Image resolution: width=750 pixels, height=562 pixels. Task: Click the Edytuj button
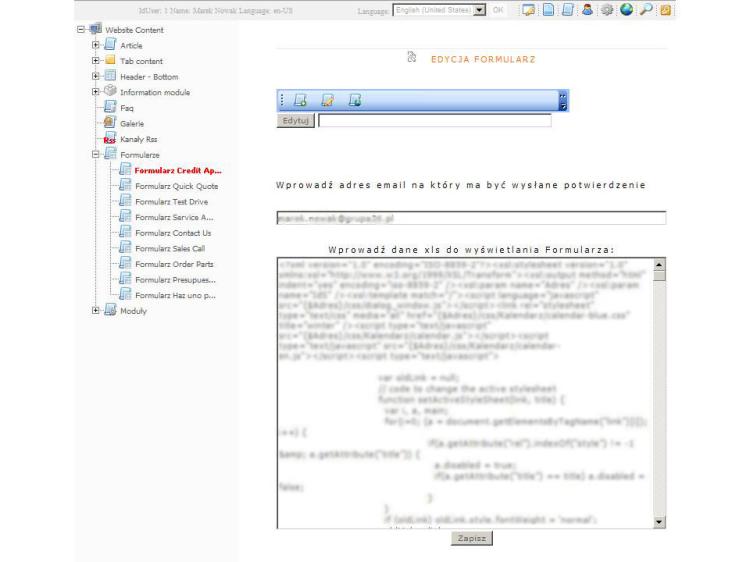click(296, 121)
